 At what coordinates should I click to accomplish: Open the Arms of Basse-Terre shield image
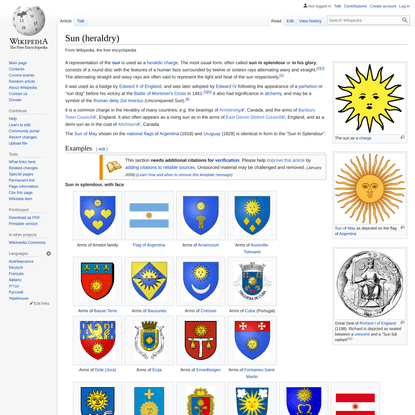98,281
